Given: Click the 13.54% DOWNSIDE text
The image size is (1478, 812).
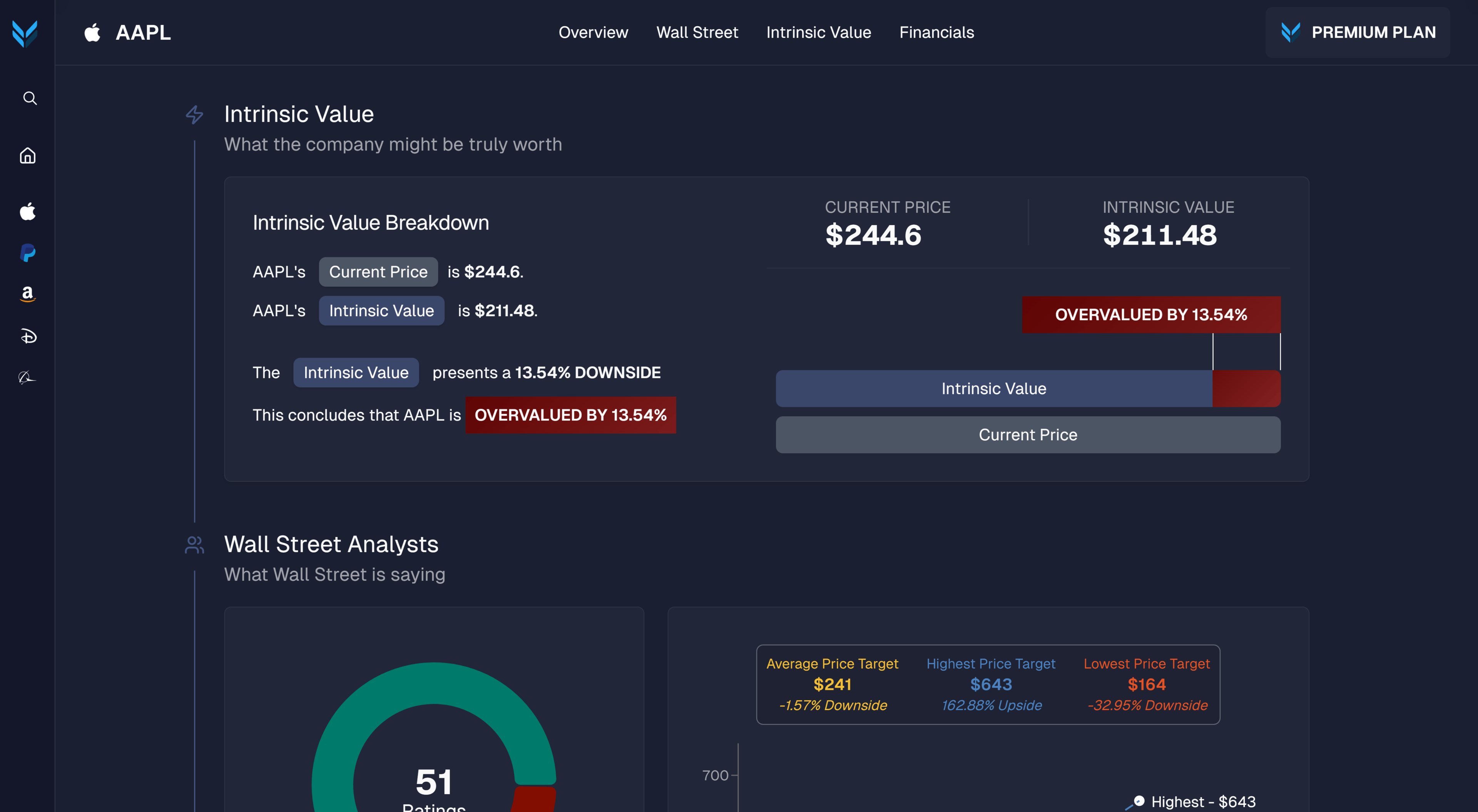Looking at the screenshot, I should pyautogui.click(x=587, y=373).
